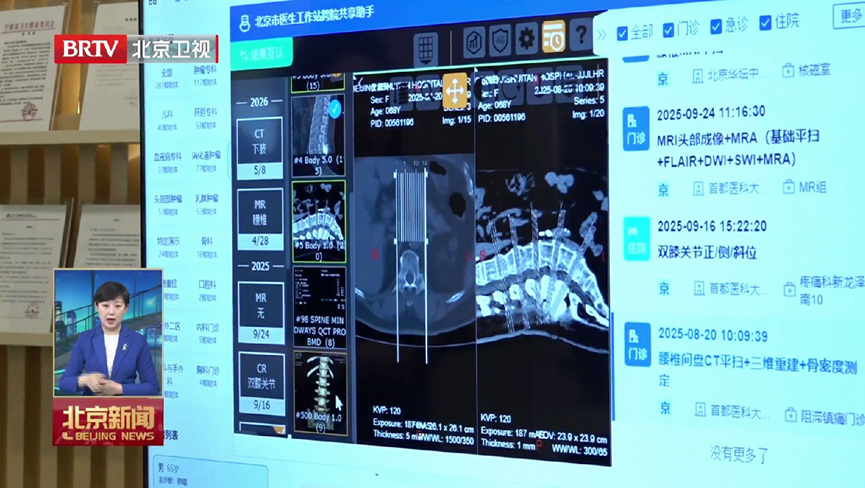This screenshot has height=488, width=865.
Task: Click the 门诊 badge of 2025-08-20 record
Action: coord(637,345)
